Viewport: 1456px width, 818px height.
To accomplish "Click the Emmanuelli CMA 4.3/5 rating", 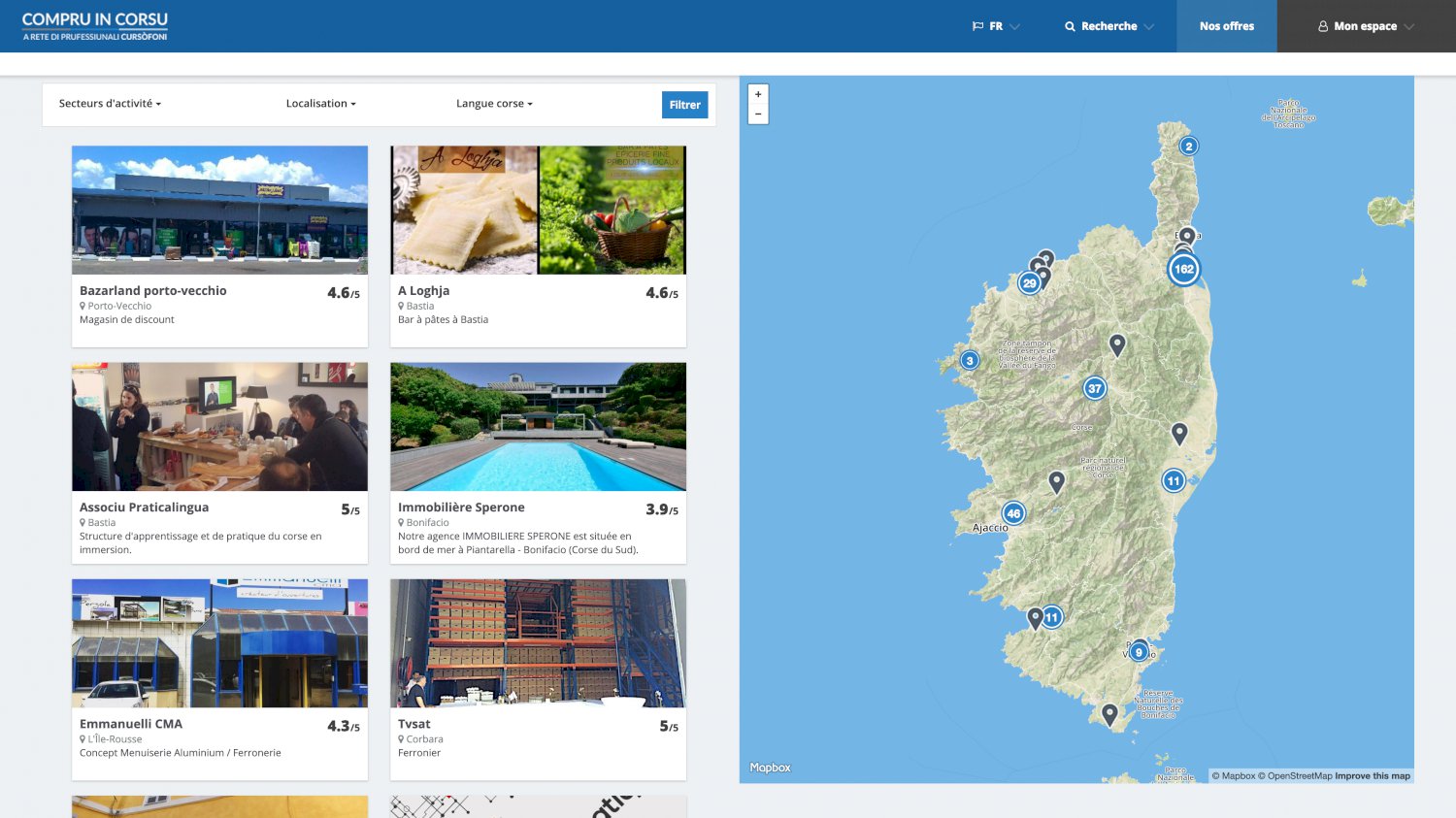I will (x=344, y=726).
